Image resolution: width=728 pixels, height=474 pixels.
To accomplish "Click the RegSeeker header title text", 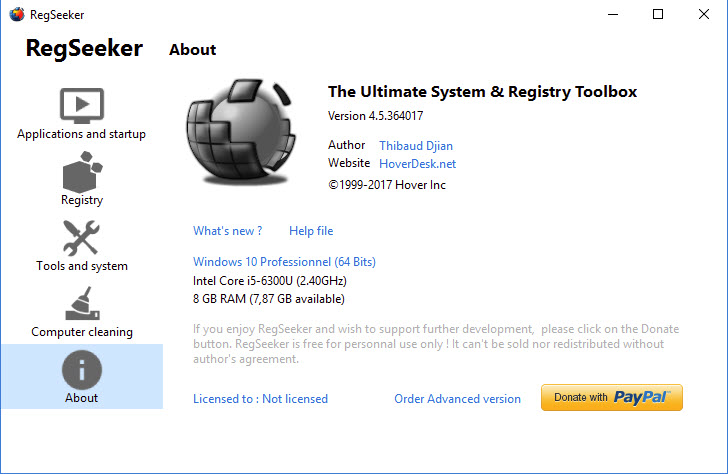I will (x=84, y=48).
